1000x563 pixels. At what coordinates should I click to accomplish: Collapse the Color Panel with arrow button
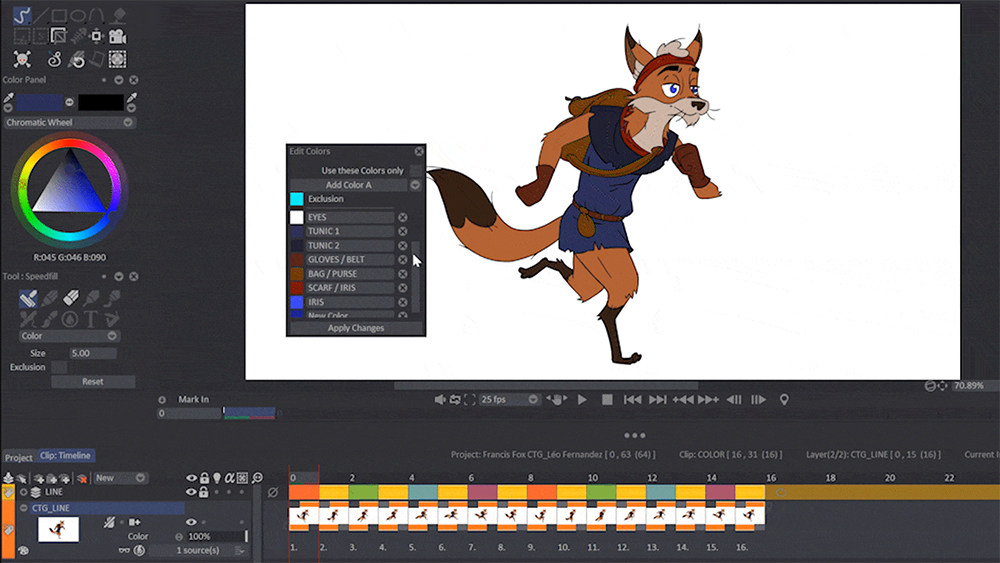click(x=119, y=80)
